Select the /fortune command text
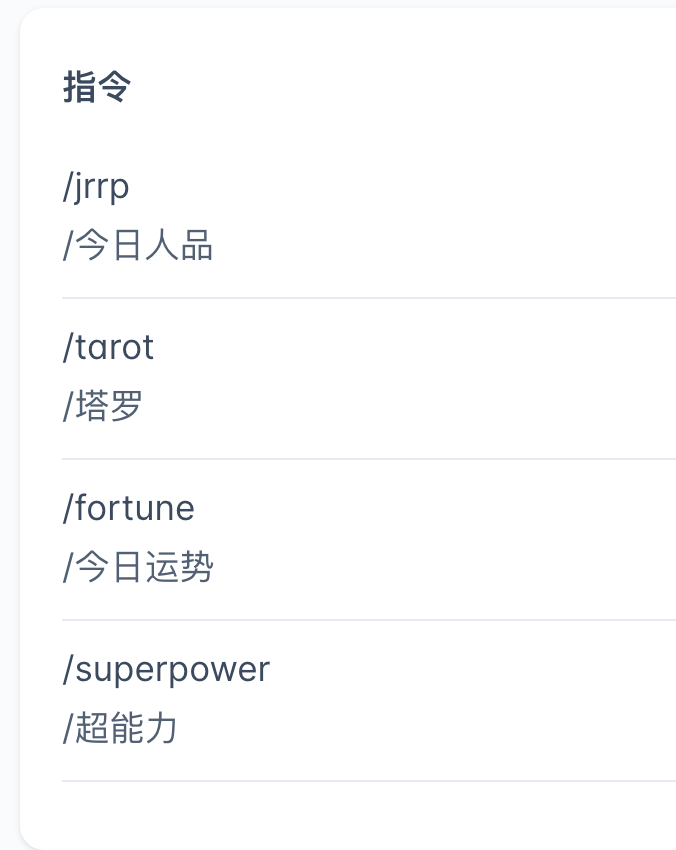This screenshot has height=850, width=676. (x=128, y=508)
